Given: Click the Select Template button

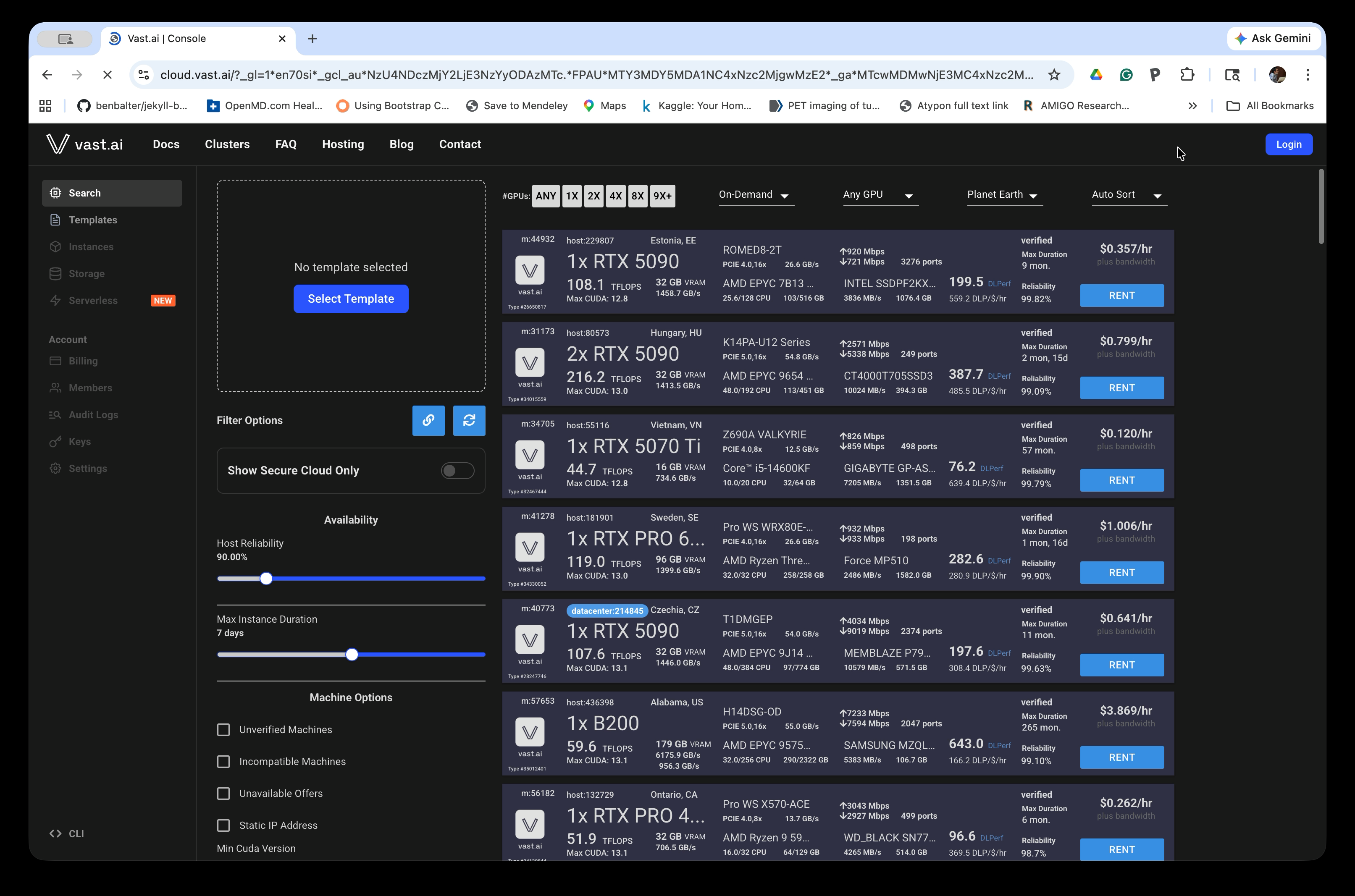Looking at the screenshot, I should click(x=350, y=298).
